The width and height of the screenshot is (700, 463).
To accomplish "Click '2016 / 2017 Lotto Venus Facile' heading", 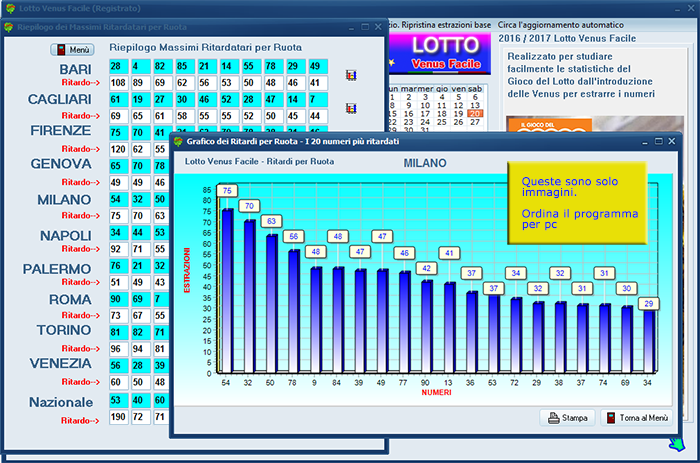I will [567, 38].
